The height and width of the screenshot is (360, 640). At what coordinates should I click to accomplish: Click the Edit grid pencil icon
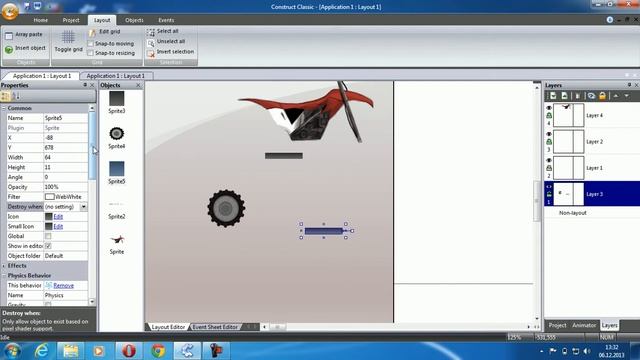pyautogui.click(x=92, y=32)
